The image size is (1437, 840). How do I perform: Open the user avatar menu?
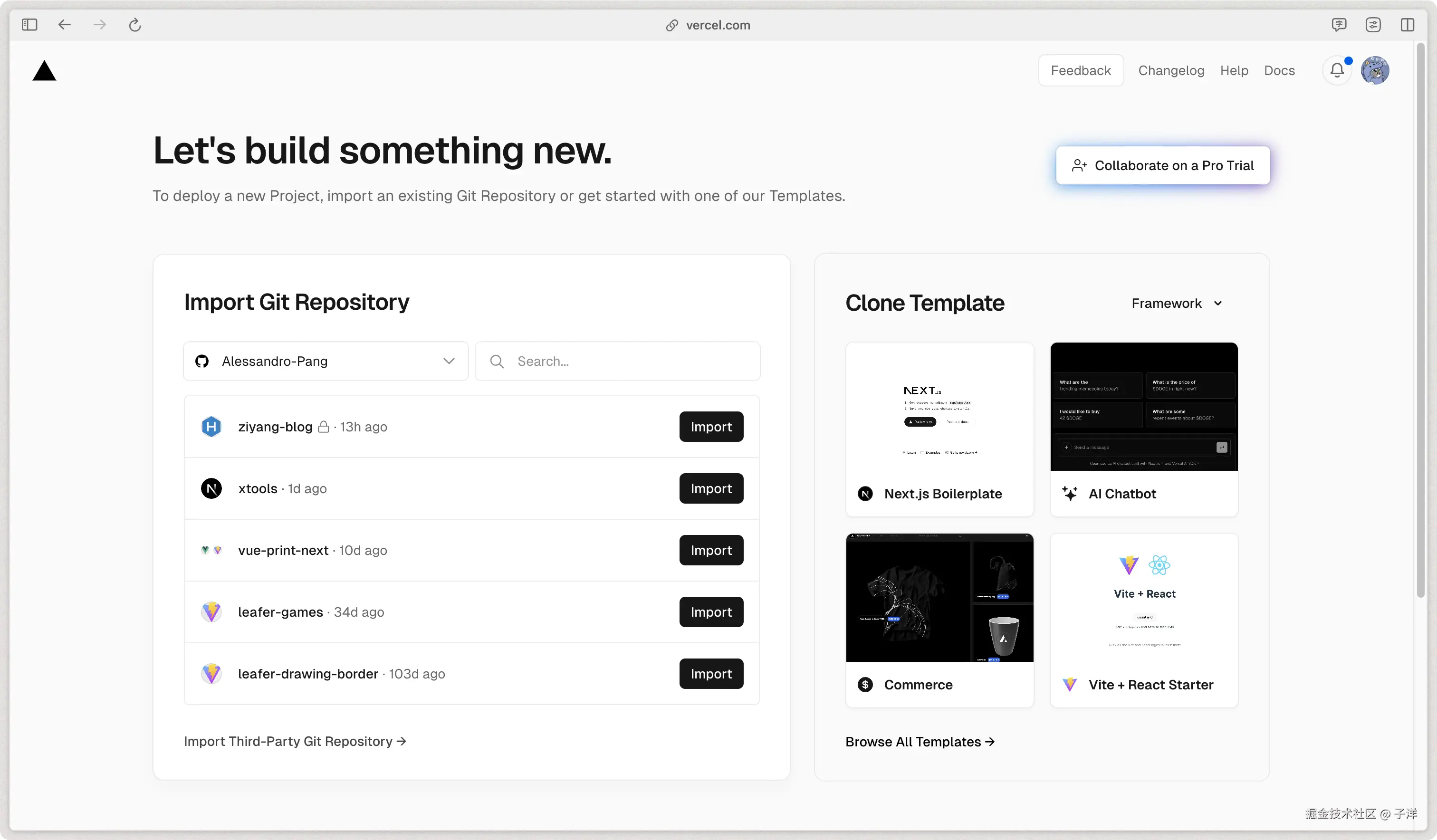click(x=1374, y=70)
